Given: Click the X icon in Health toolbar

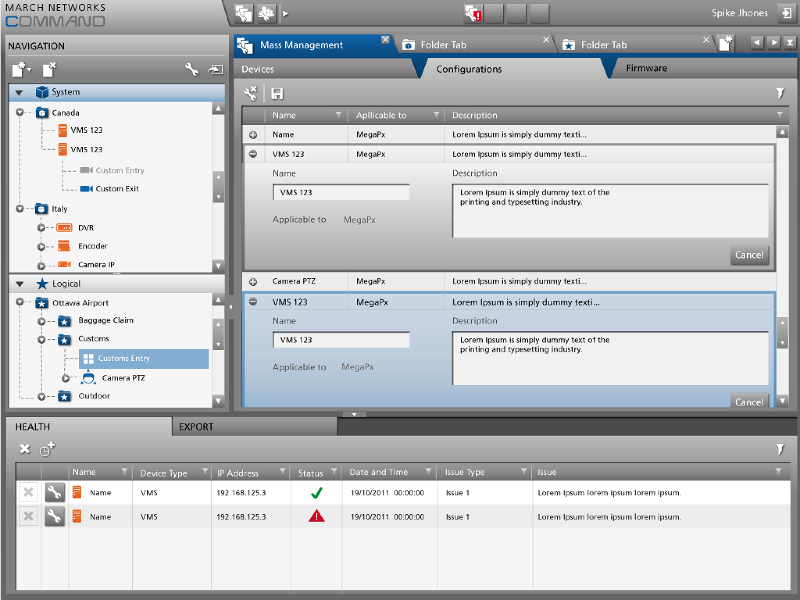Looking at the screenshot, I should click(25, 450).
